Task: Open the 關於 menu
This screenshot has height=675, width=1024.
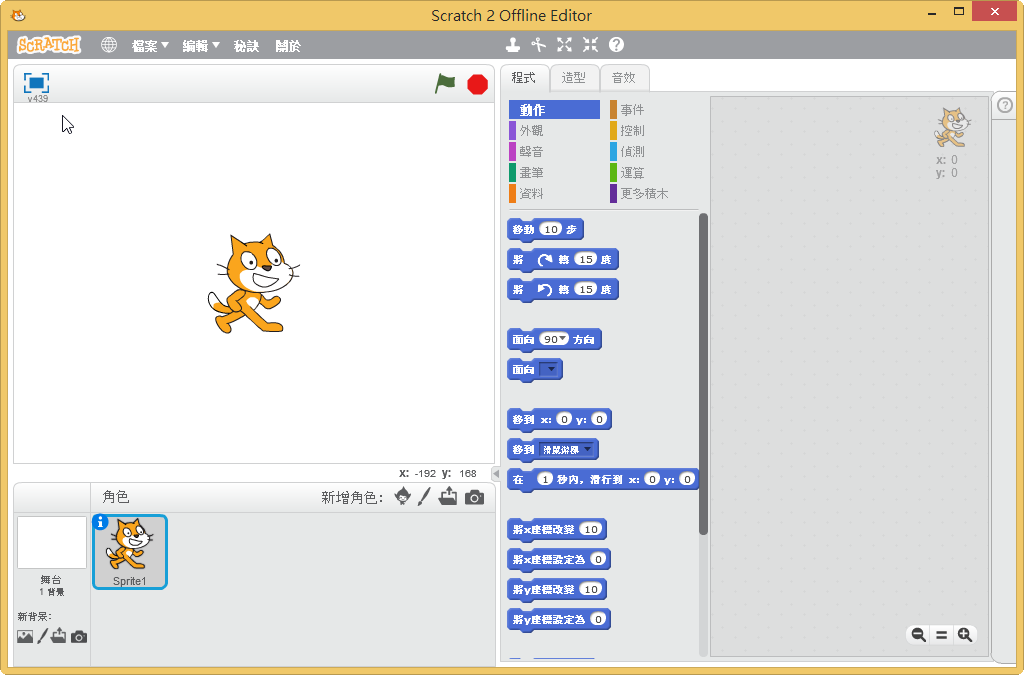Action: [288, 46]
